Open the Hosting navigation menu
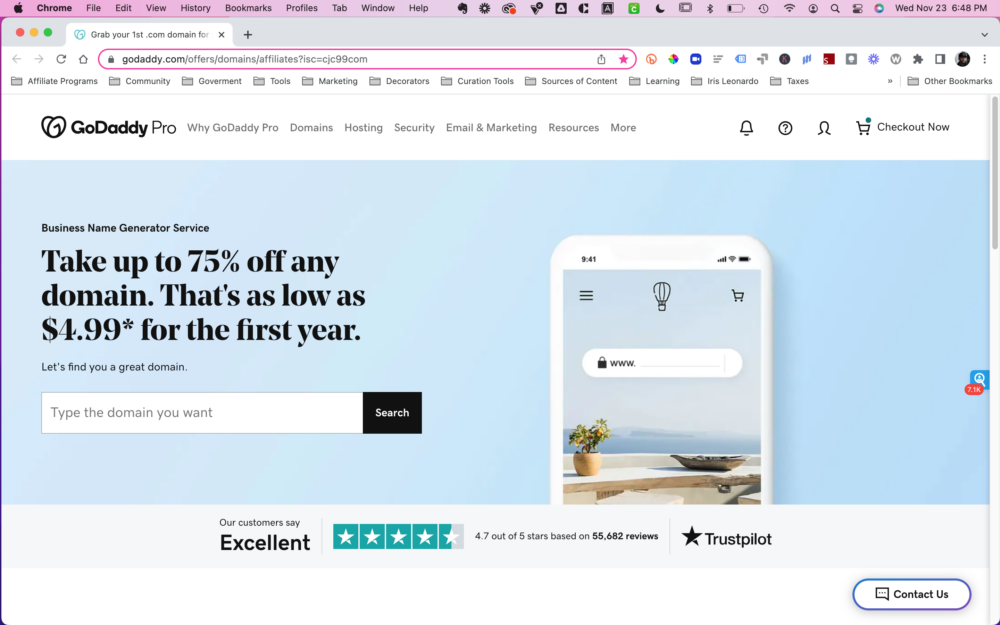The height and width of the screenshot is (625, 1000). click(x=364, y=128)
